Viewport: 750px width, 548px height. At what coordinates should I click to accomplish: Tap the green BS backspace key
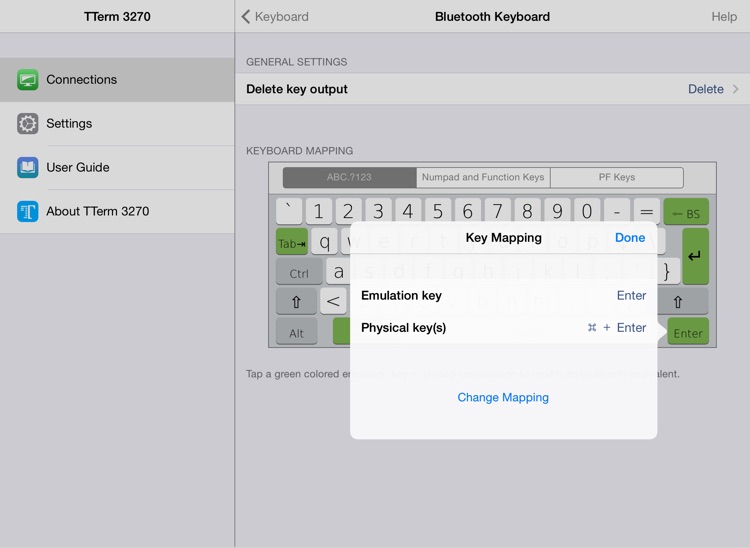686,211
